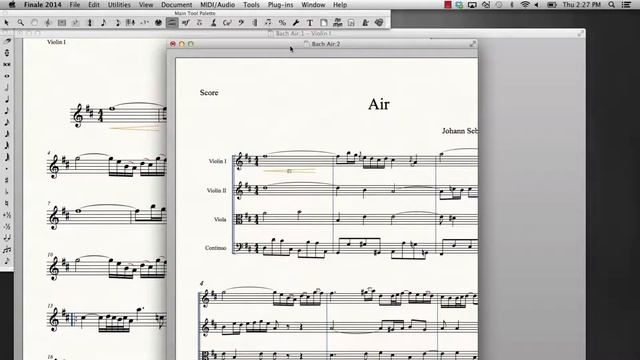Choose the augmentation dot in left palette

(x=7, y=168)
